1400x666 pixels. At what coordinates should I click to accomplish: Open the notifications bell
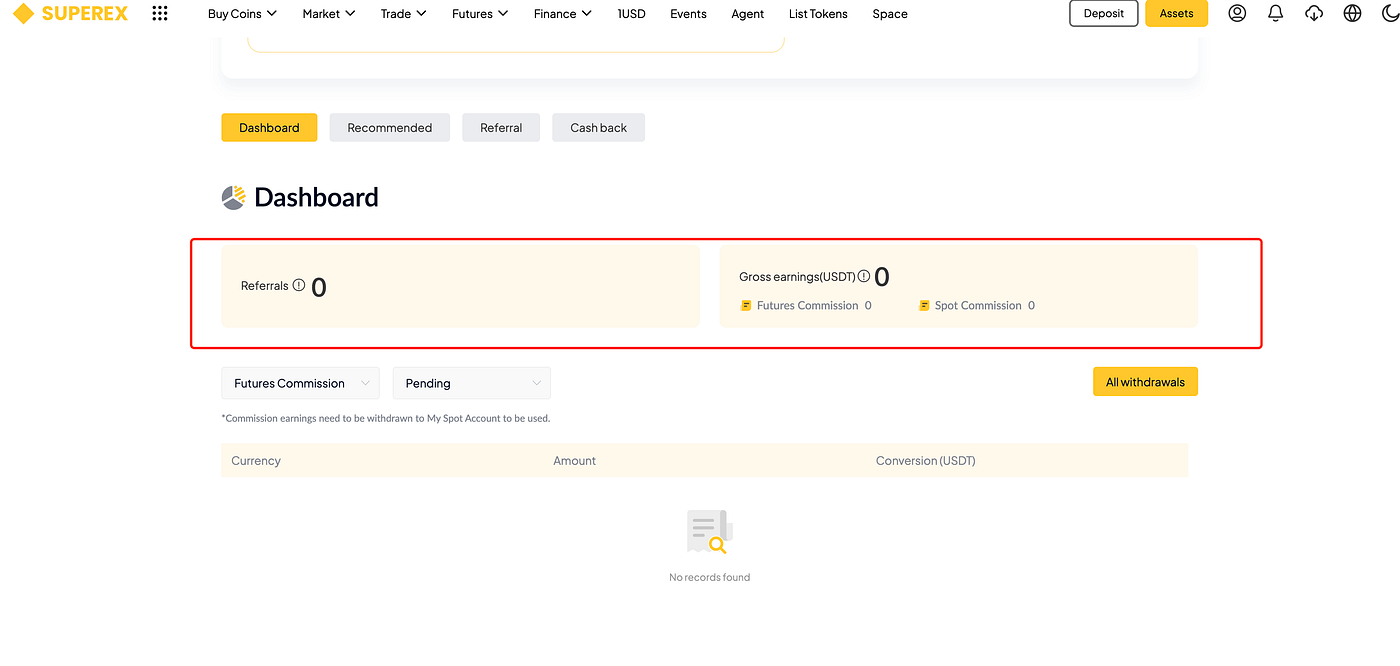(x=1275, y=13)
